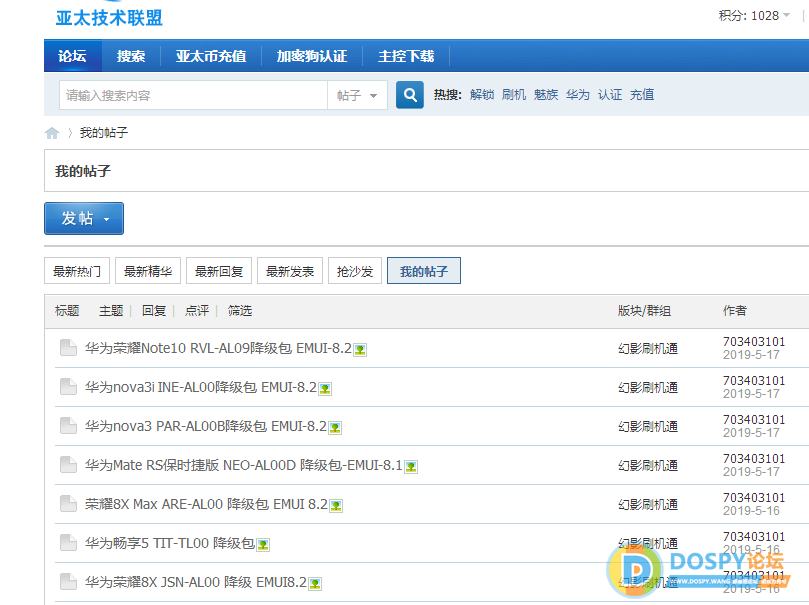Click image attachment icon after nova3i INE-AL00 title
Screen dimensions: 809x605
pyautogui.click(x=325, y=388)
